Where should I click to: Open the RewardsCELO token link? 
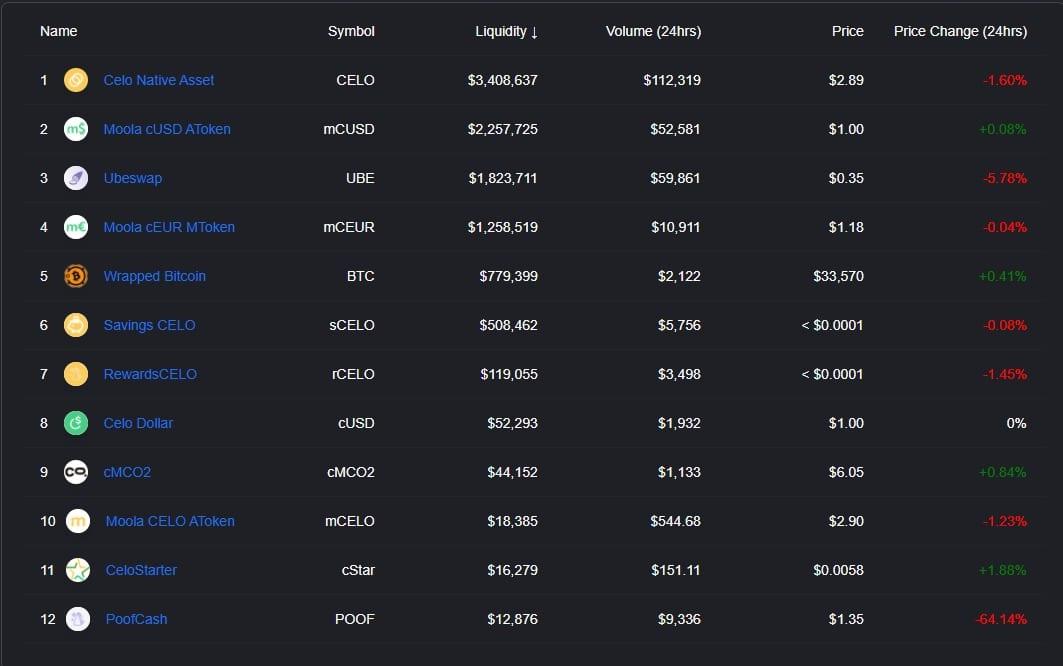[x=150, y=374]
